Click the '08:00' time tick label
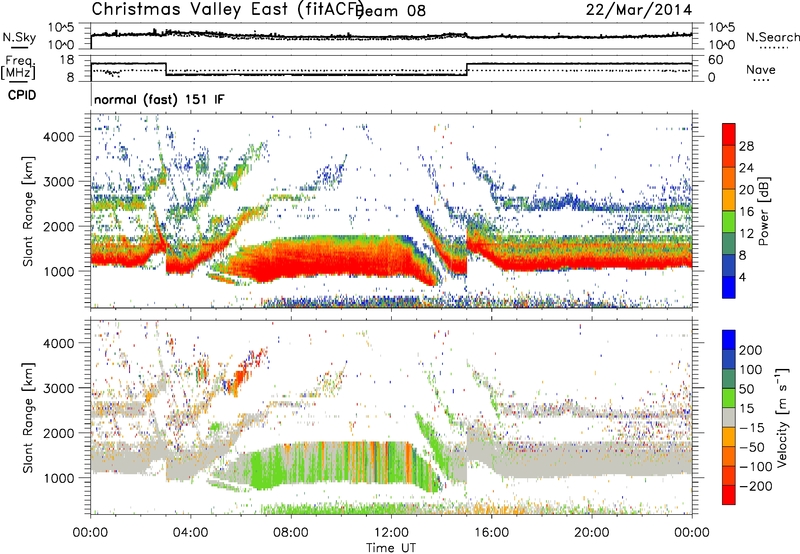The width and height of the screenshot is (800, 554). [291, 532]
